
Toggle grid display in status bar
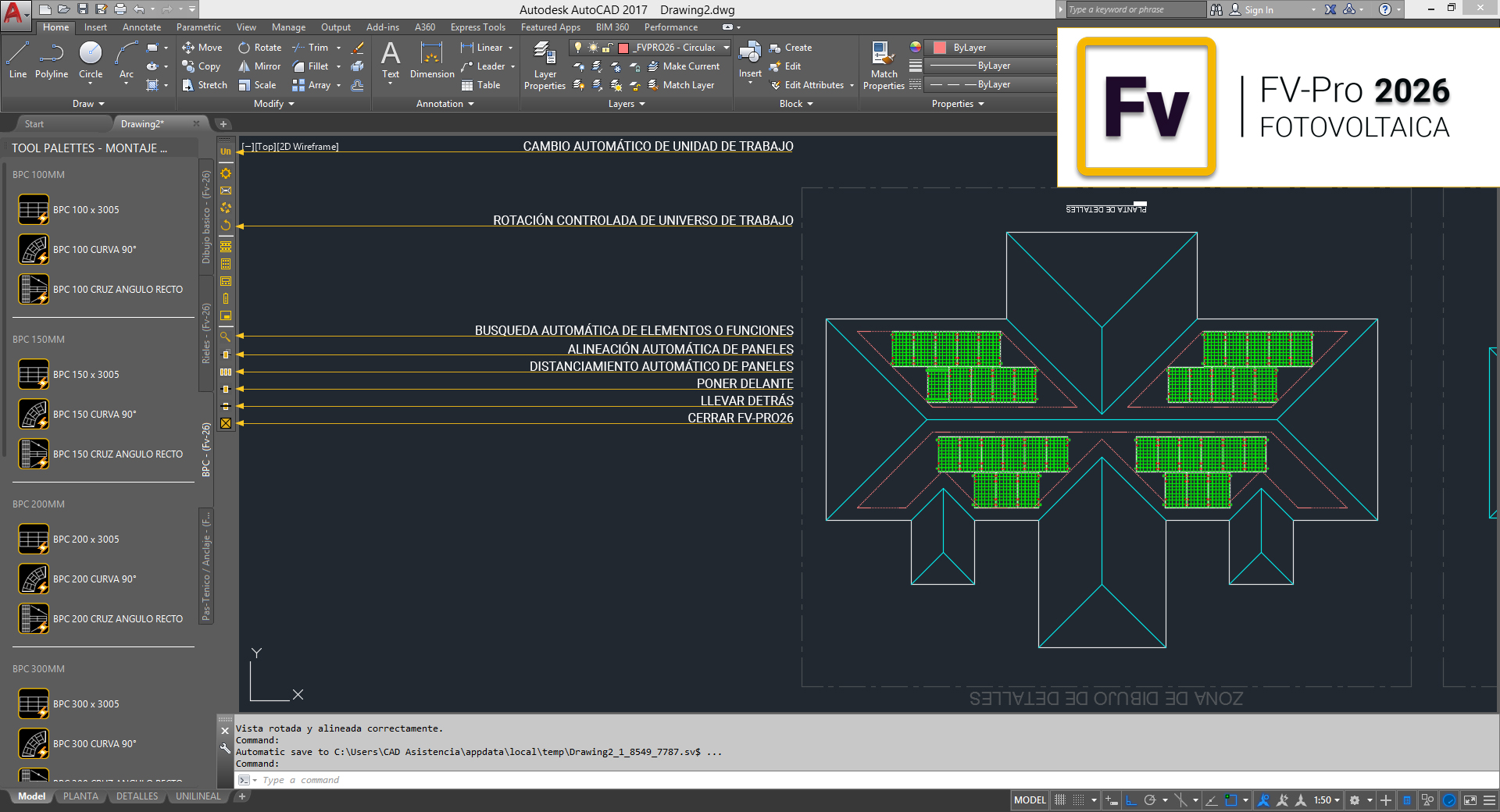click(1060, 800)
